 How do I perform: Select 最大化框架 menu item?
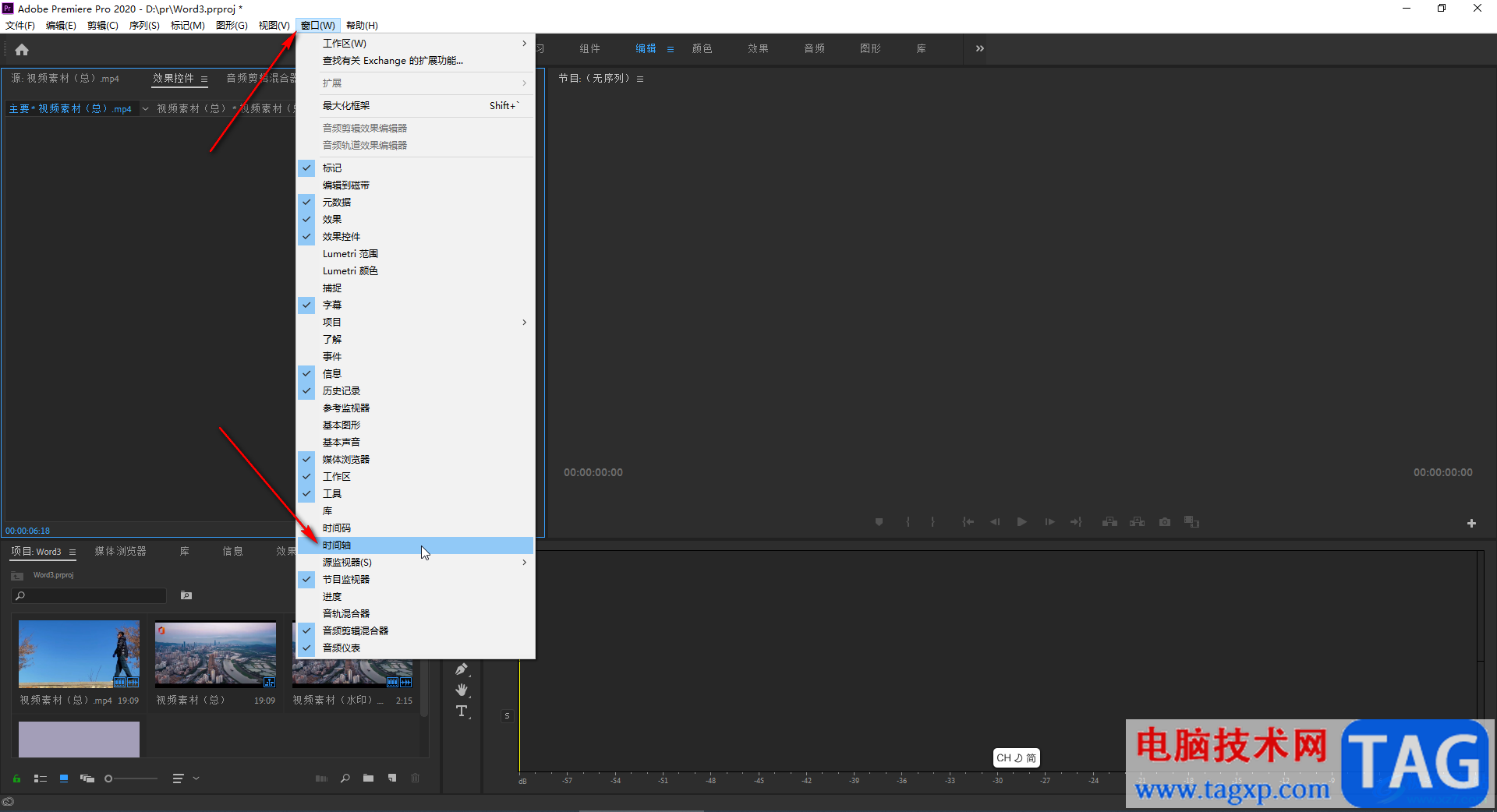(x=416, y=106)
